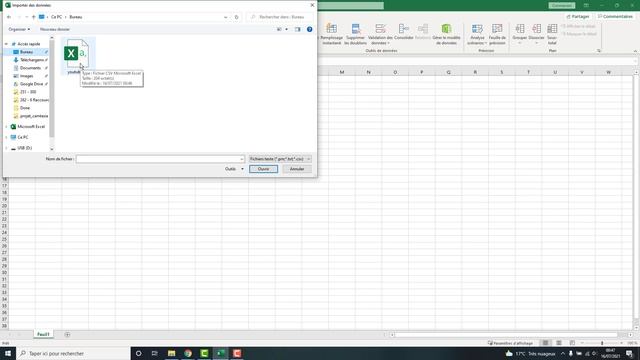Click the Ouvrir button in import dialog
The image size is (640, 360).
pos(263,169)
